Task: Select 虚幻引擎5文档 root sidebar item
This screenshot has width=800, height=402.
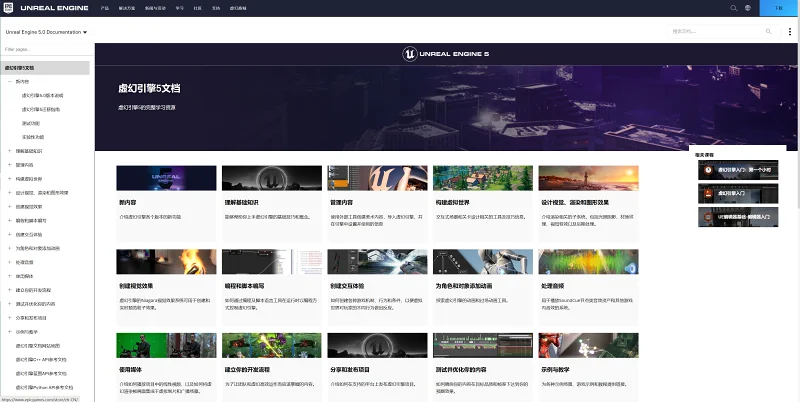Action: 45,68
